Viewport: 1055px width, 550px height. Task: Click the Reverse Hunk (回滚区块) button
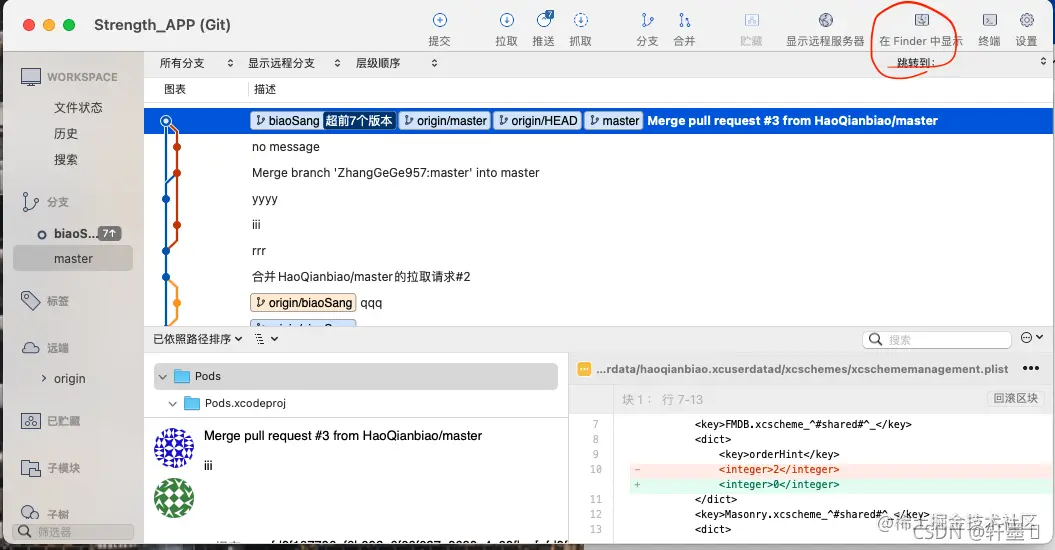pos(1016,399)
